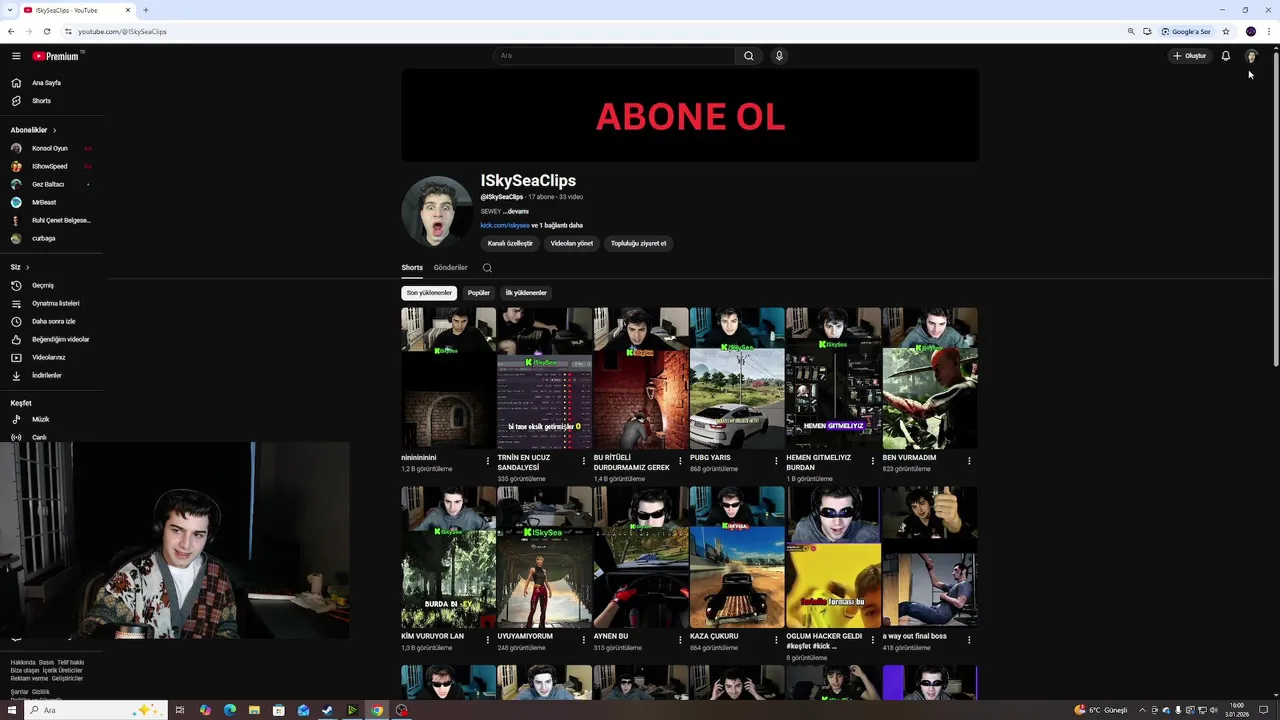Search within channel magnifier icon

click(x=487, y=268)
